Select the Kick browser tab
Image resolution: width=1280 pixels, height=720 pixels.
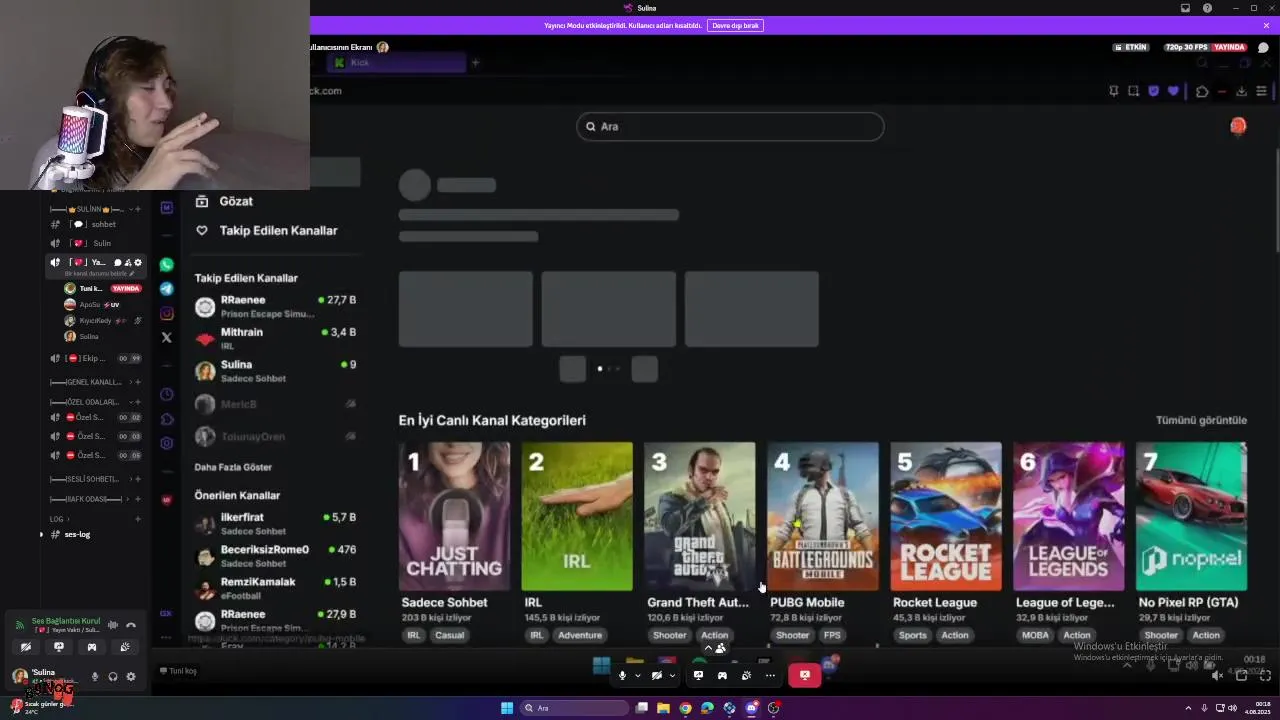pyautogui.click(x=398, y=63)
